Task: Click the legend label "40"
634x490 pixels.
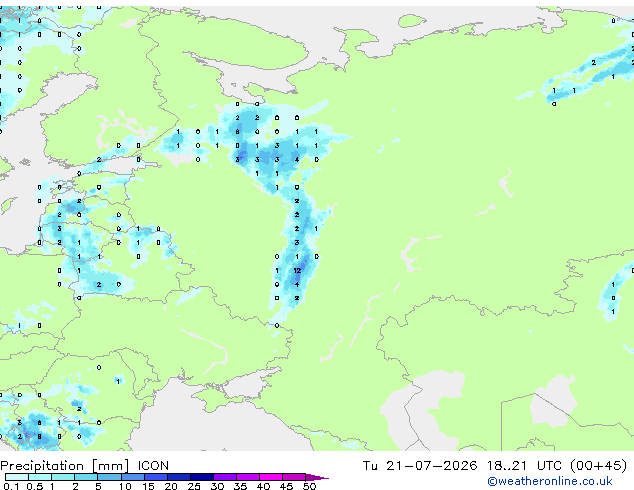Action: [264, 486]
